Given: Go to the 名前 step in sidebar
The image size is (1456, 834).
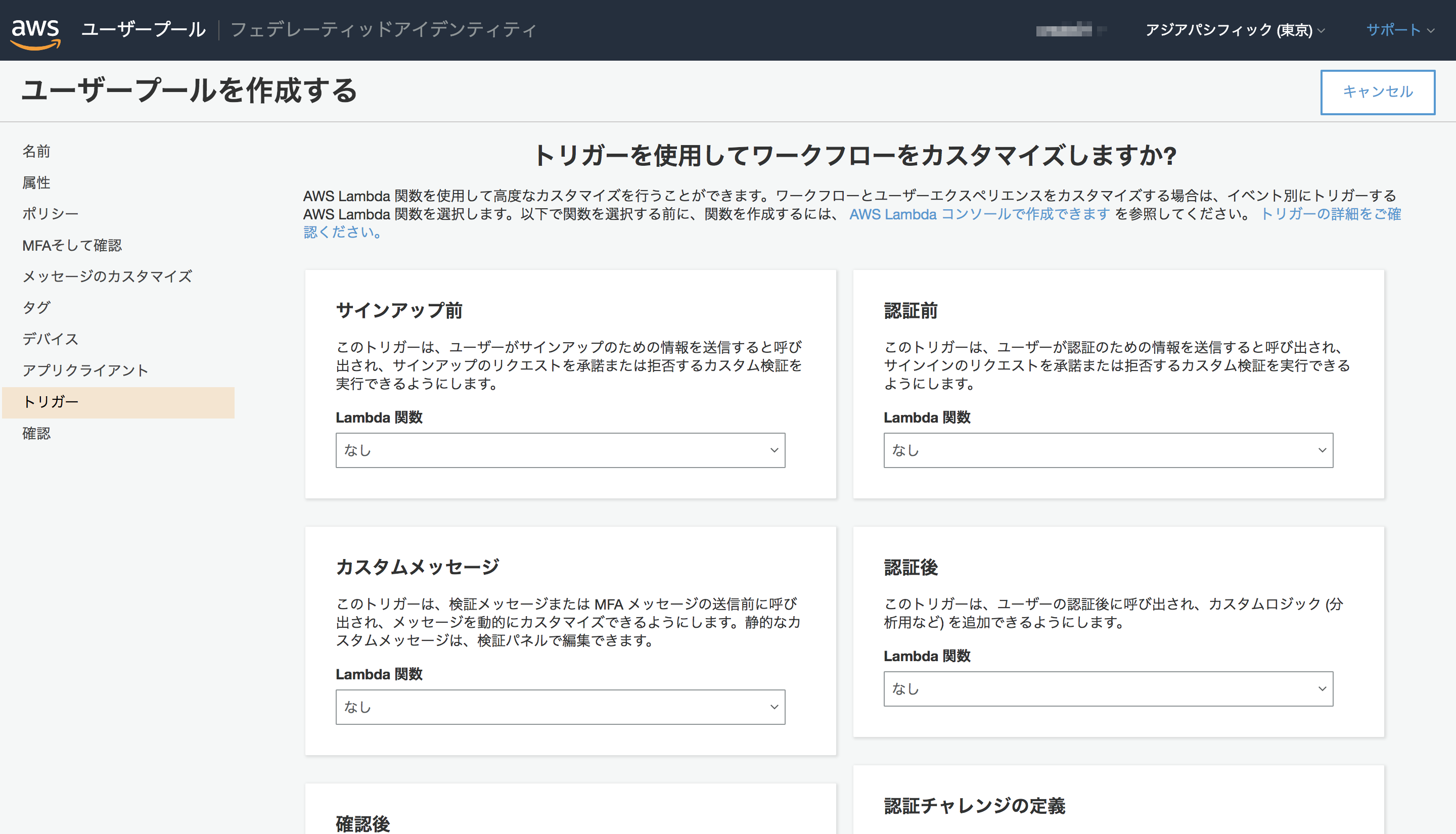Looking at the screenshot, I should tap(36, 151).
